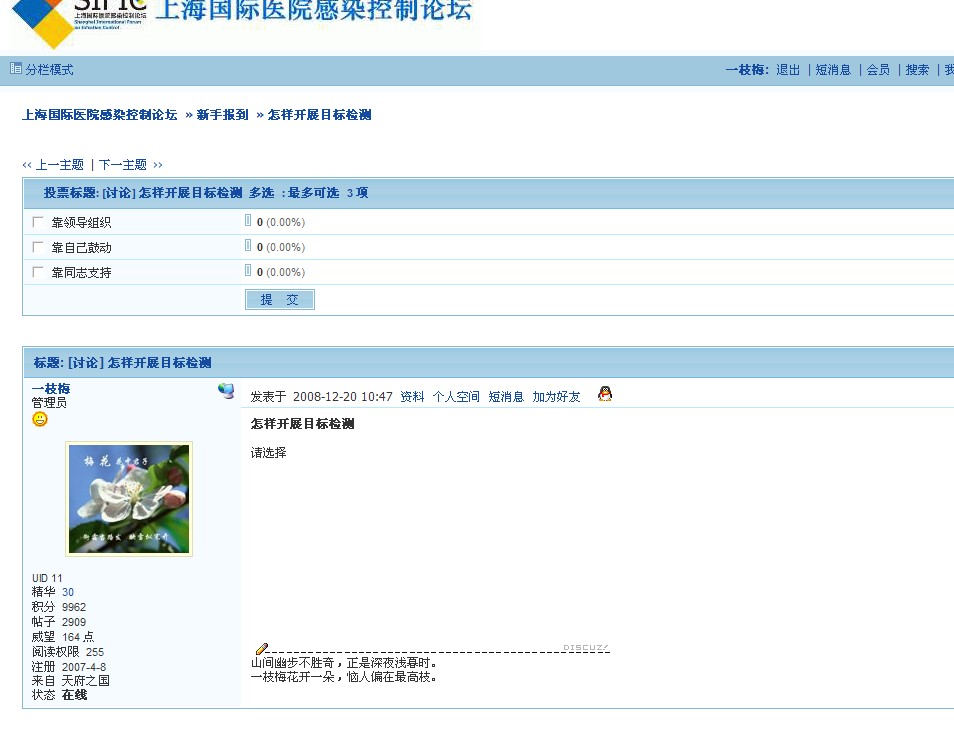Viewport: 954px width, 731px height.
Task: Click the QQ penguin icon in post header
Action: tap(604, 394)
